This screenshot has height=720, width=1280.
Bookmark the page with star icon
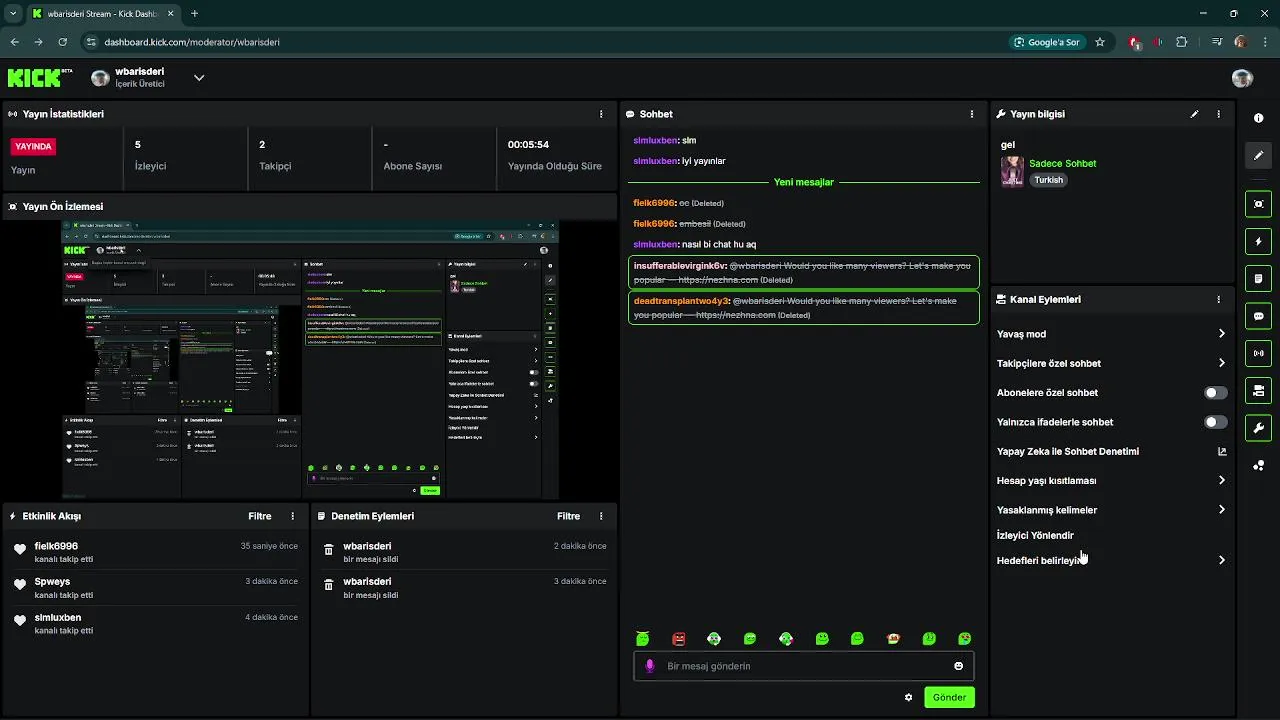coord(1100,42)
